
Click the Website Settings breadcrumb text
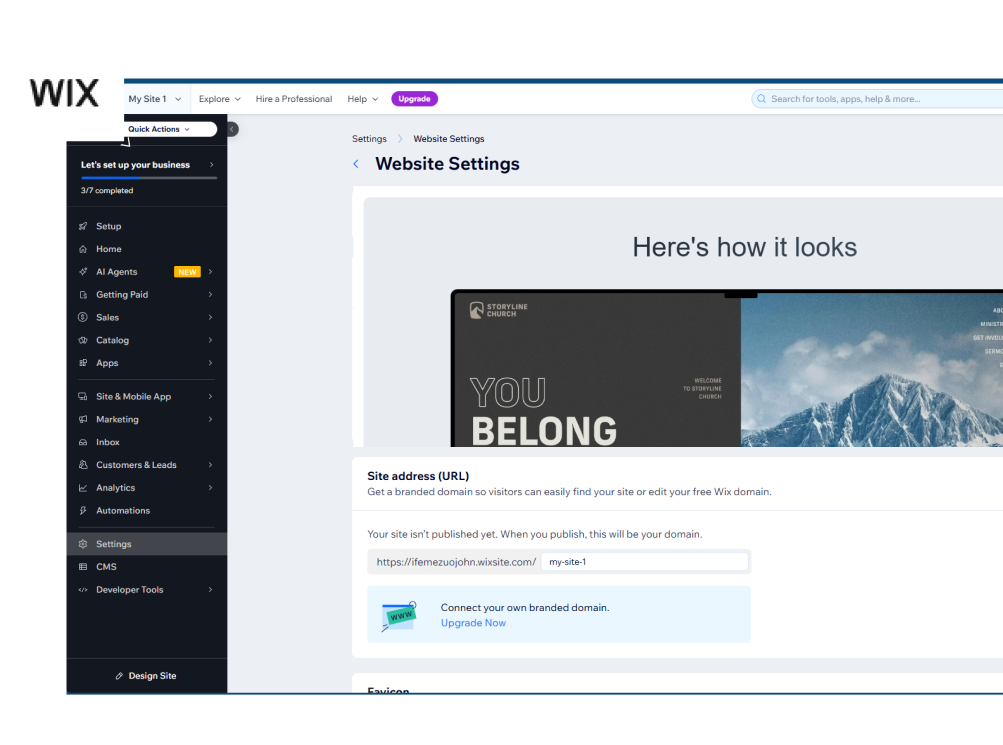click(448, 139)
